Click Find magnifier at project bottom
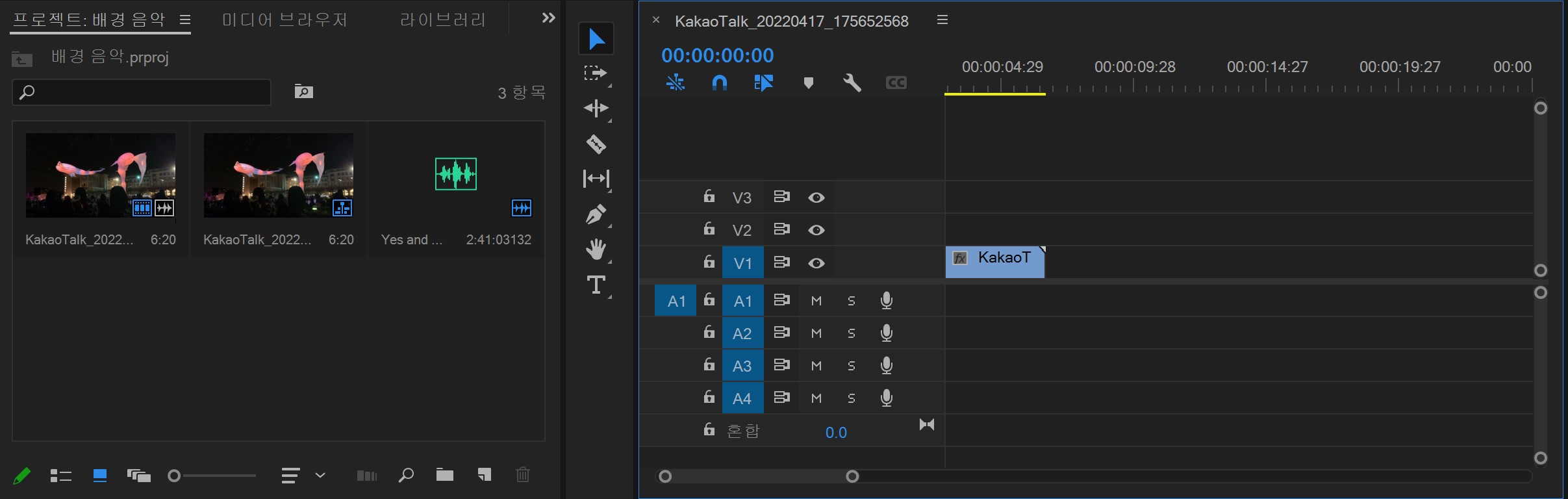Image resolution: width=1568 pixels, height=499 pixels. pyautogui.click(x=406, y=476)
